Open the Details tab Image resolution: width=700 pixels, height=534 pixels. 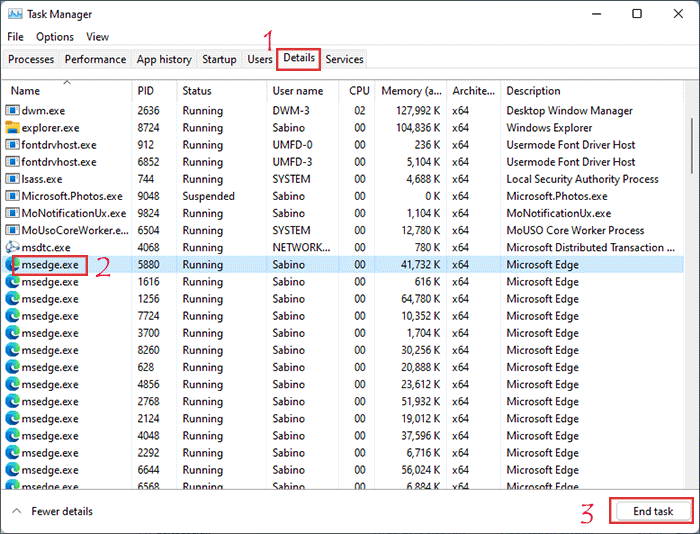click(299, 58)
